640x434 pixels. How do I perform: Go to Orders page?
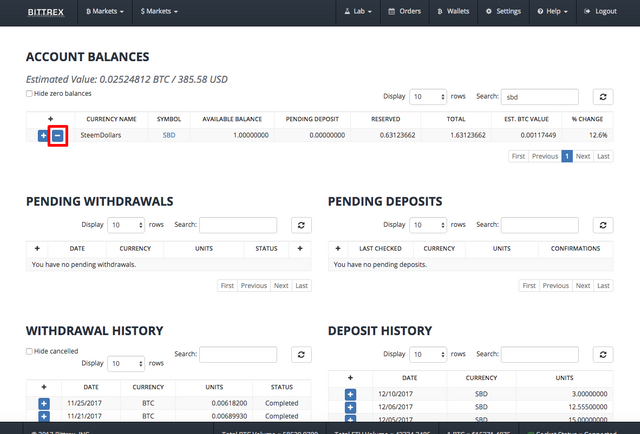(x=404, y=11)
